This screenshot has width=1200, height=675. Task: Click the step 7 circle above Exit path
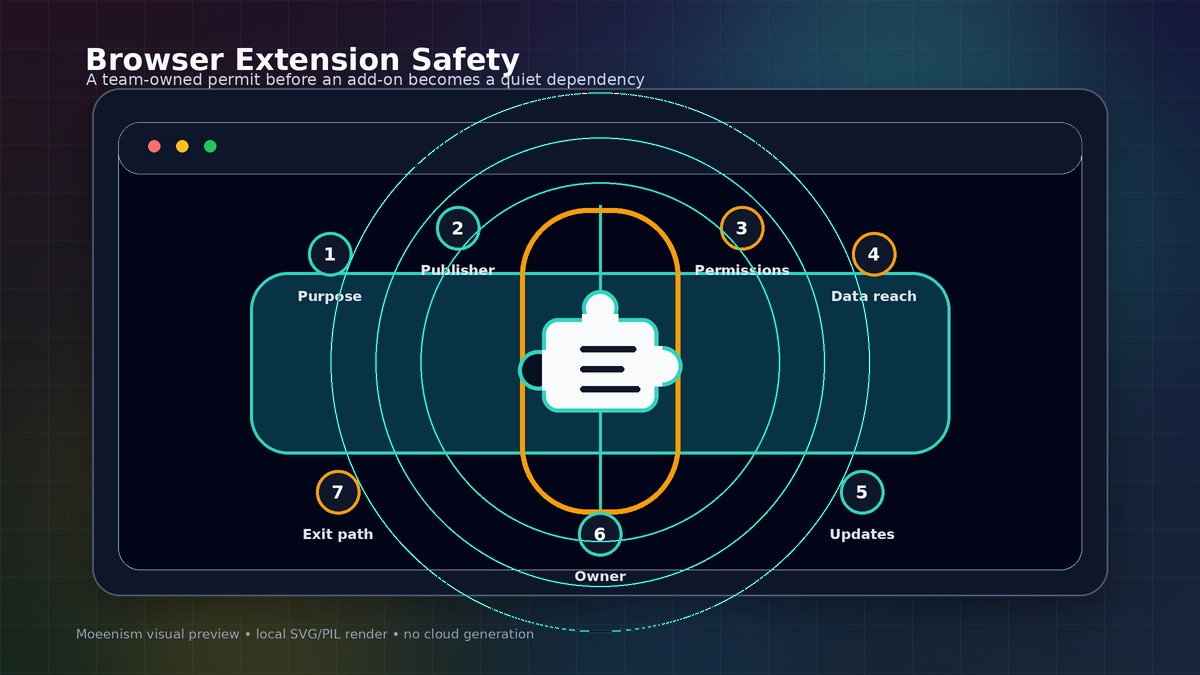pyautogui.click(x=338, y=492)
